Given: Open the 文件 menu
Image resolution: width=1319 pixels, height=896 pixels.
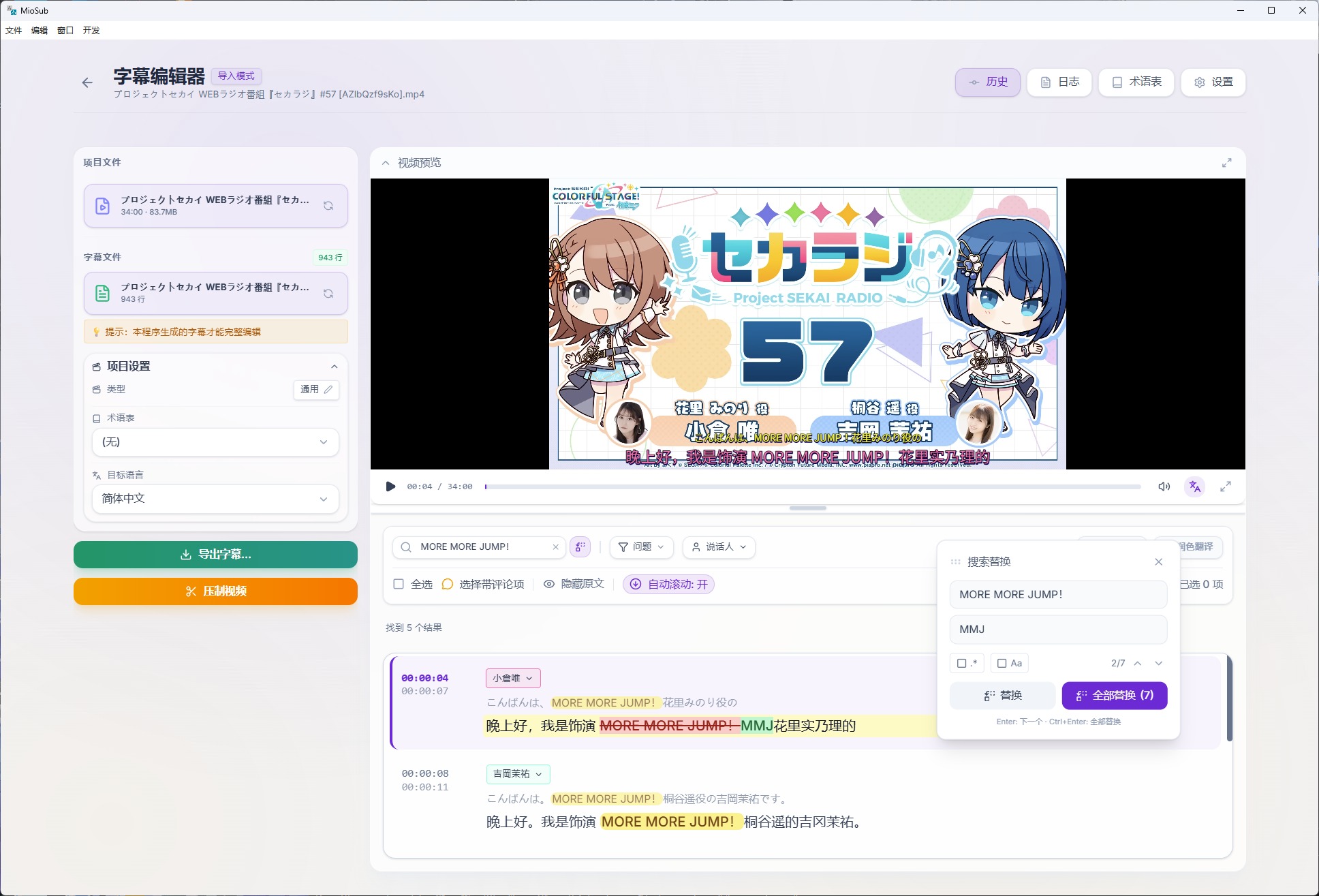Looking at the screenshot, I should 13,30.
